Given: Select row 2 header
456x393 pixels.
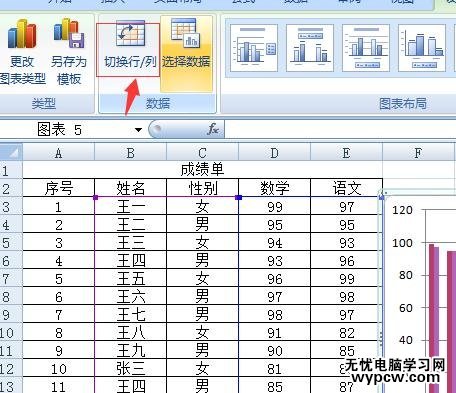Looking at the screenshot, I should pyautogui.click(x=11, y=188).
